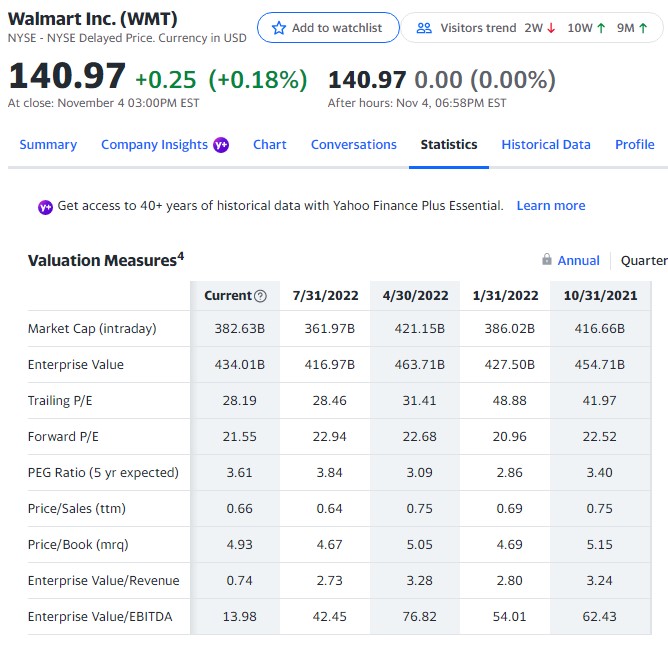668x652 pixels.
Task: Click the +0.25 (+0.18%) price change
Action: pyautogui.click(x=221, y=80)
